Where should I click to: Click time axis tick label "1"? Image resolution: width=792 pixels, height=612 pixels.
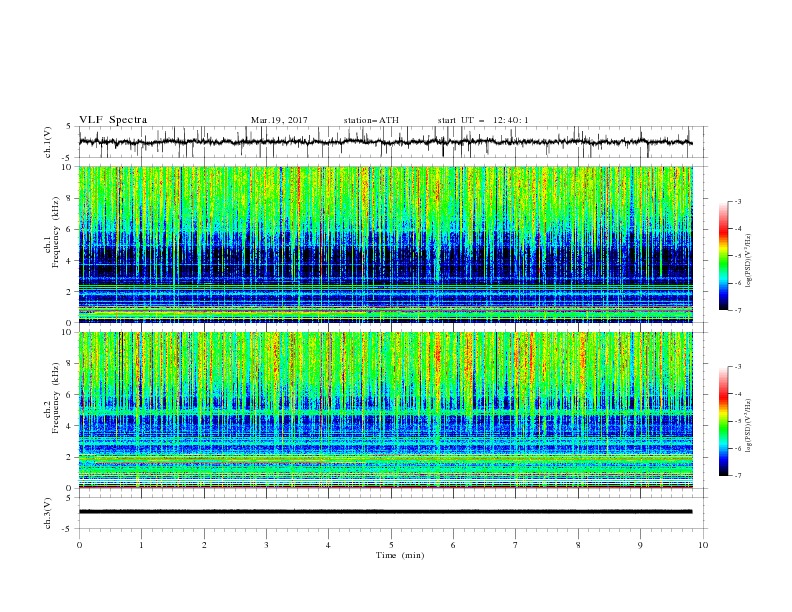click(x=141, y=545)
